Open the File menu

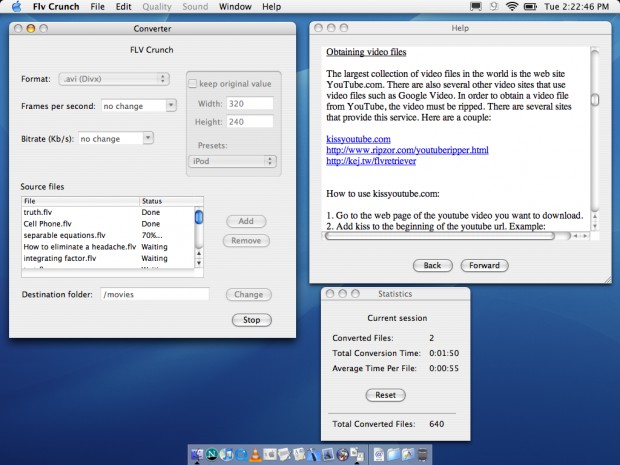pyautogui.click(x=97, y=6)
